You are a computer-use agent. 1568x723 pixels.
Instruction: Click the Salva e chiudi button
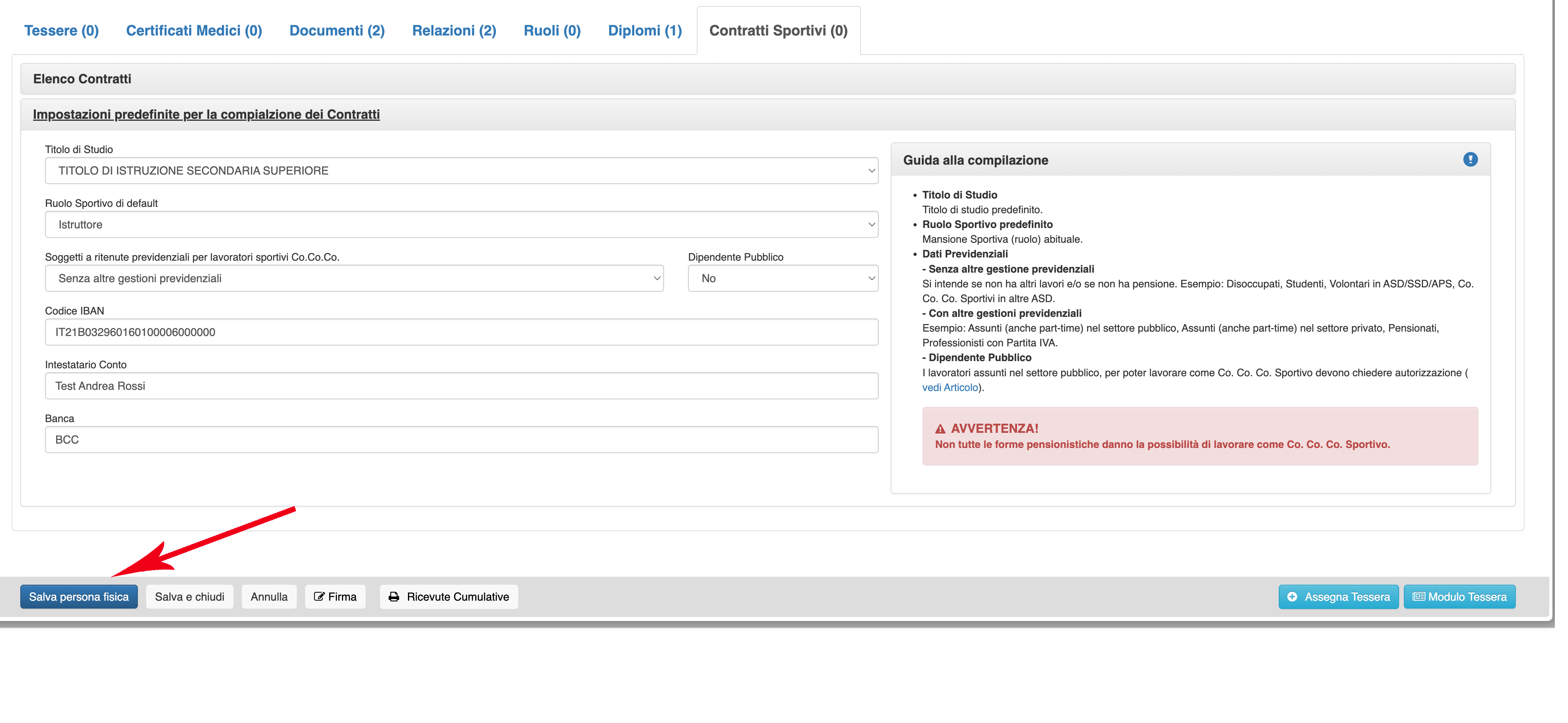pyautogui.click(x=189, y=597)
